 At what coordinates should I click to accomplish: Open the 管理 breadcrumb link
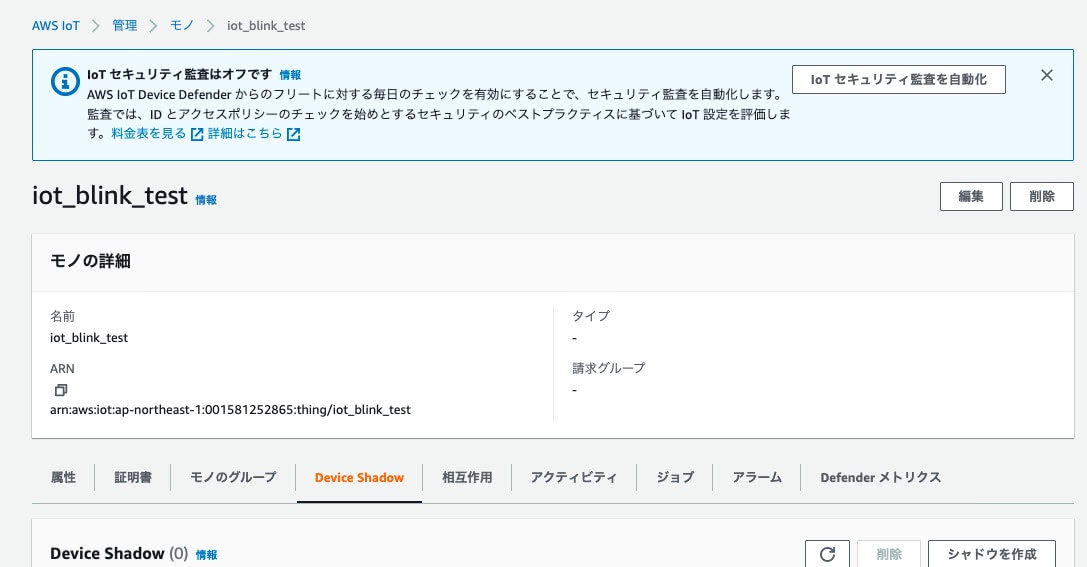(x=125, y=26)
